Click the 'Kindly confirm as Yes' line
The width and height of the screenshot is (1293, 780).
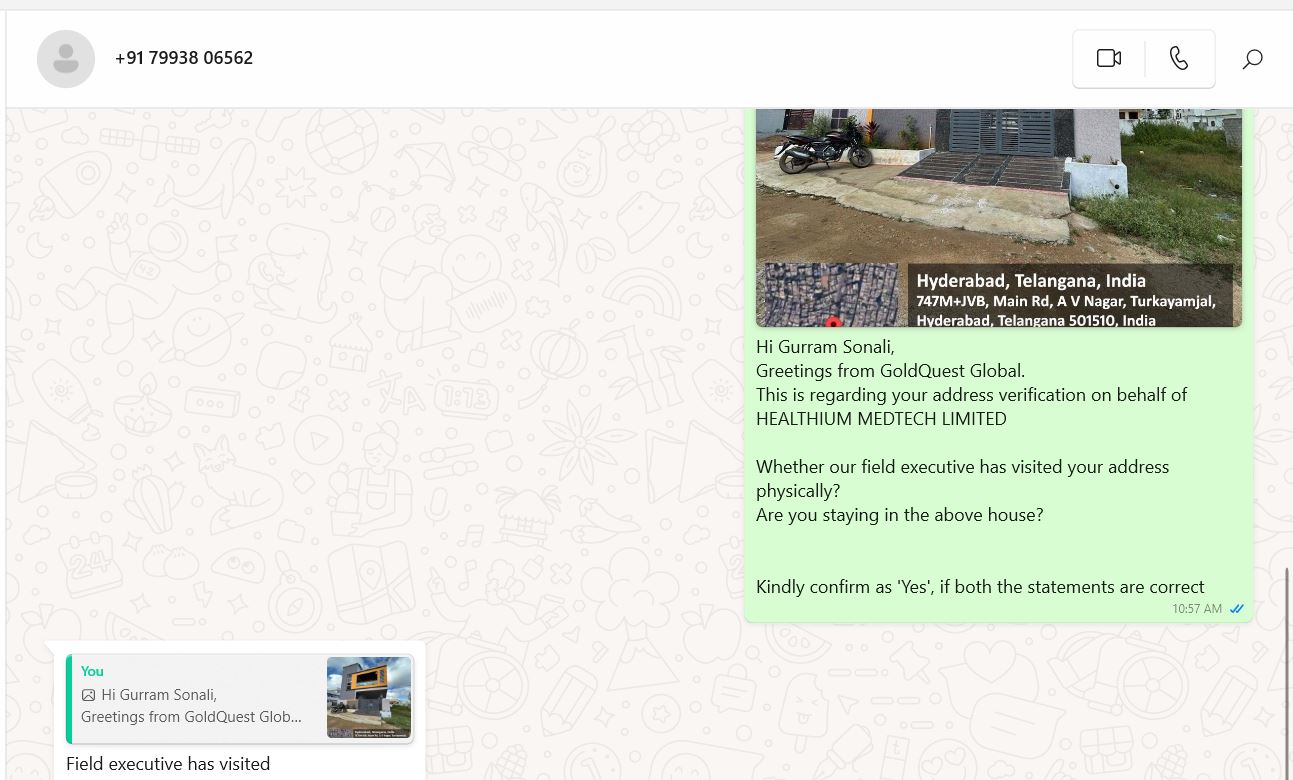pos(980,587)
